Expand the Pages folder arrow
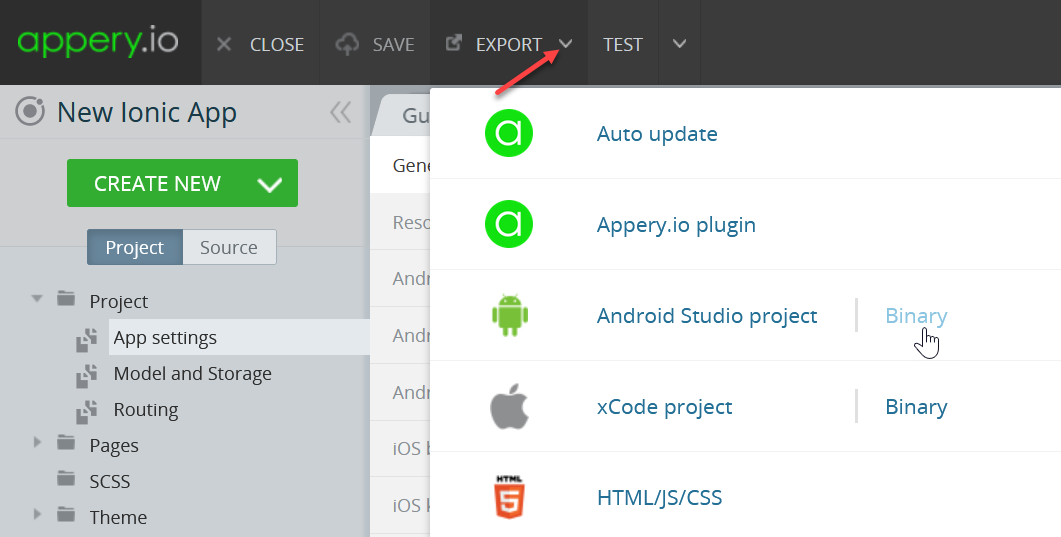Viewport: 1061px width, 537px height. click(x=37, y=442)
